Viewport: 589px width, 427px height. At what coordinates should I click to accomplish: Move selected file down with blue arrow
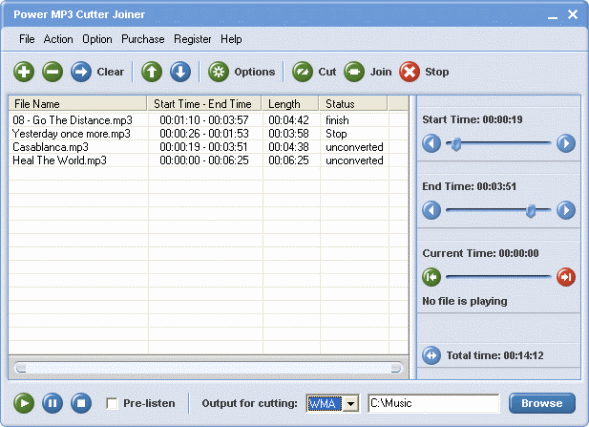pos(180,72)
